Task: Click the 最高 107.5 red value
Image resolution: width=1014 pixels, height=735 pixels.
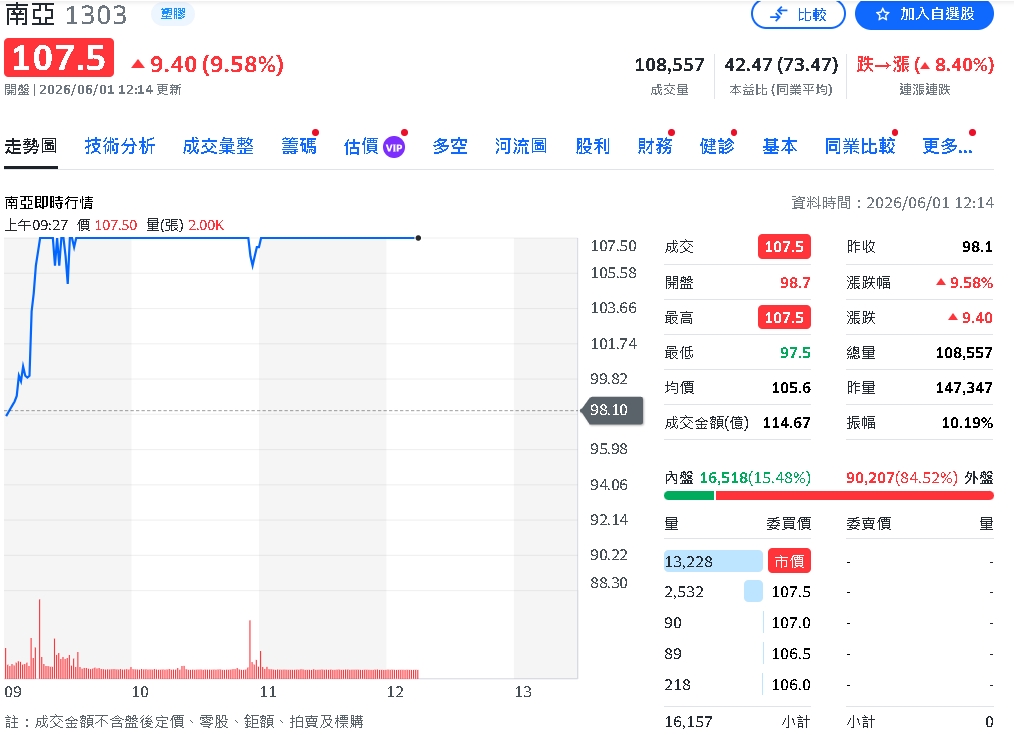Action: pyautogui.click(x=784, y=317)
